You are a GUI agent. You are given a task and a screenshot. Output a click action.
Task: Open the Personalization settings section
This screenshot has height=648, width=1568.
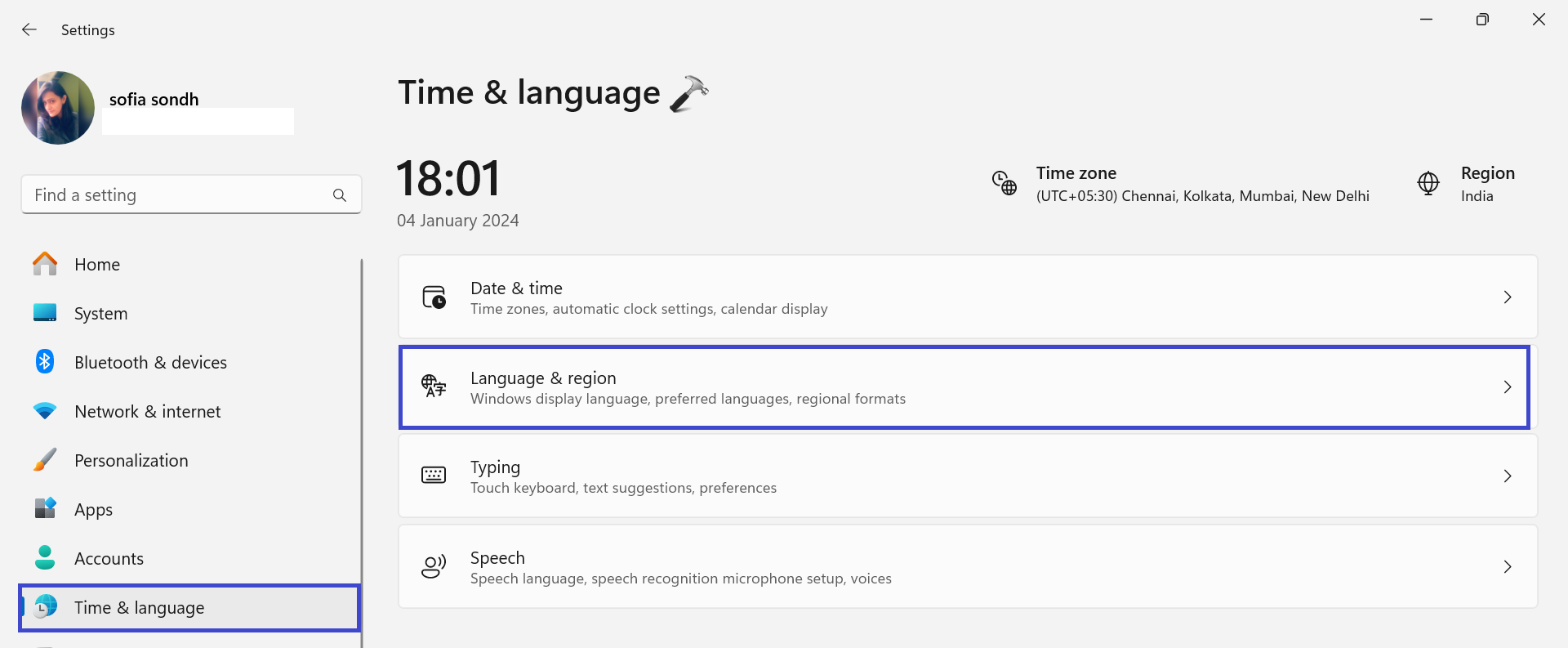131,461
